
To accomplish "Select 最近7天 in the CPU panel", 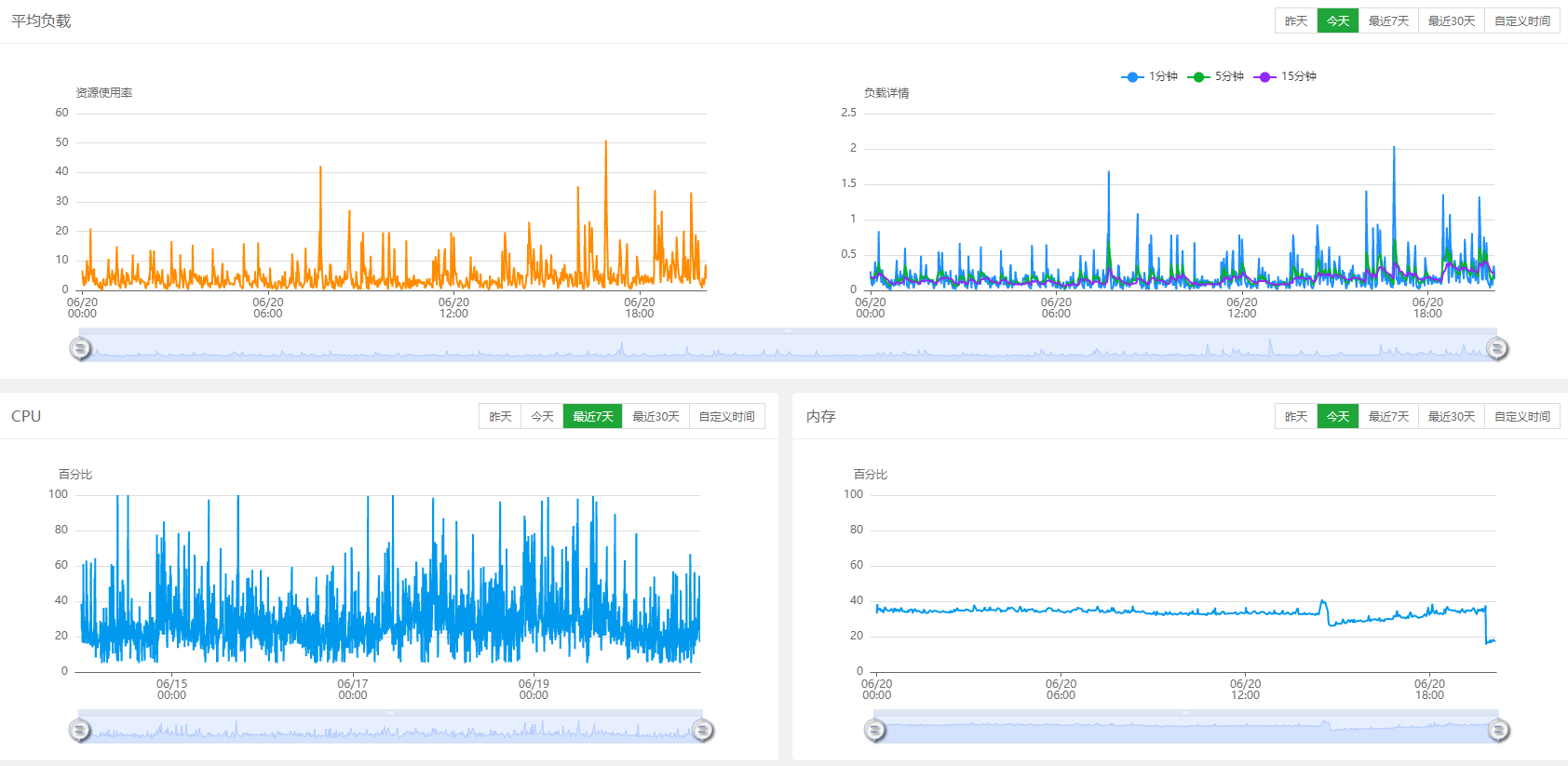I will point(593,416).
